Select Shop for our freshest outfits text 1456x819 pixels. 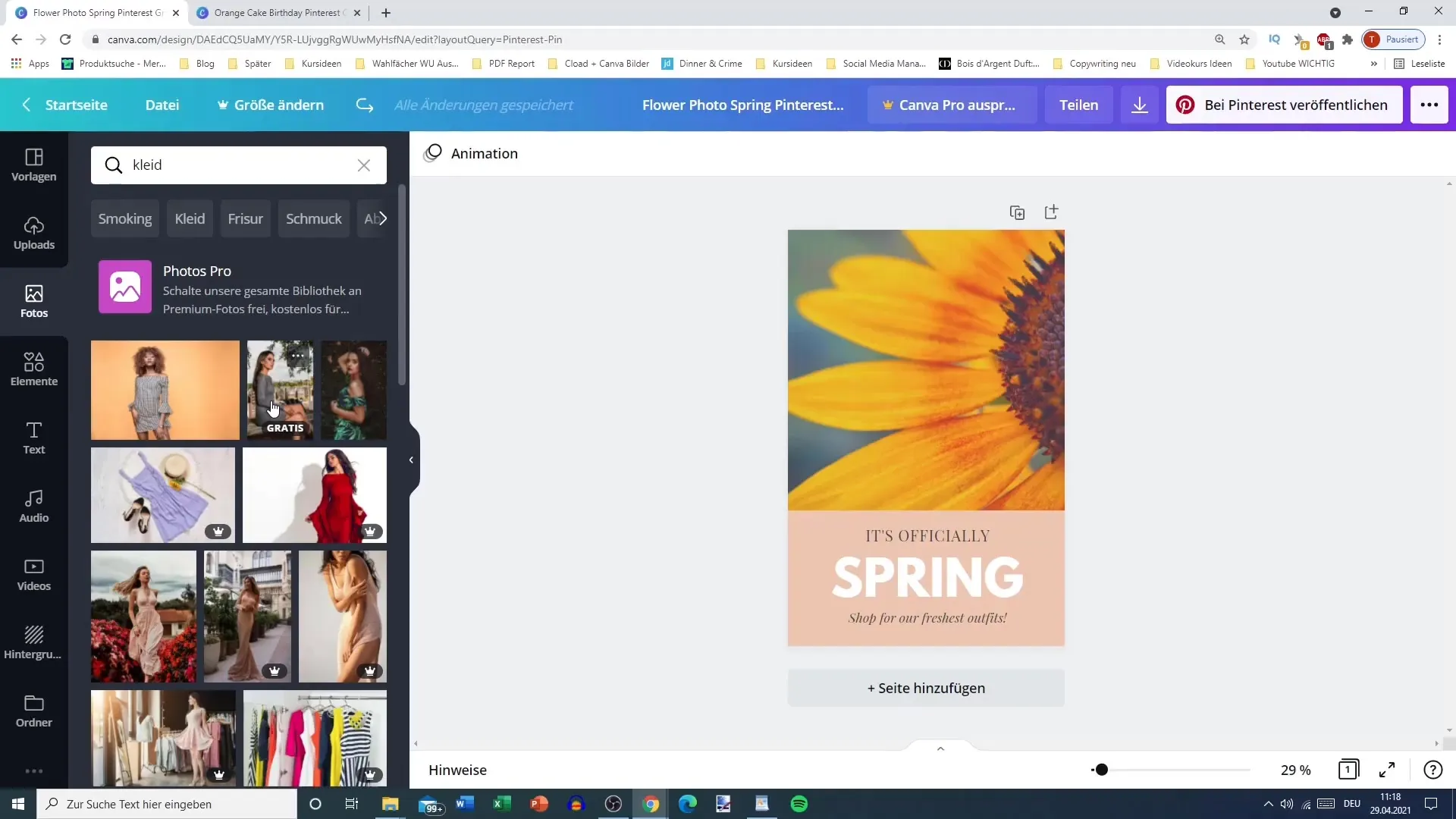click(x=927, y=618)
